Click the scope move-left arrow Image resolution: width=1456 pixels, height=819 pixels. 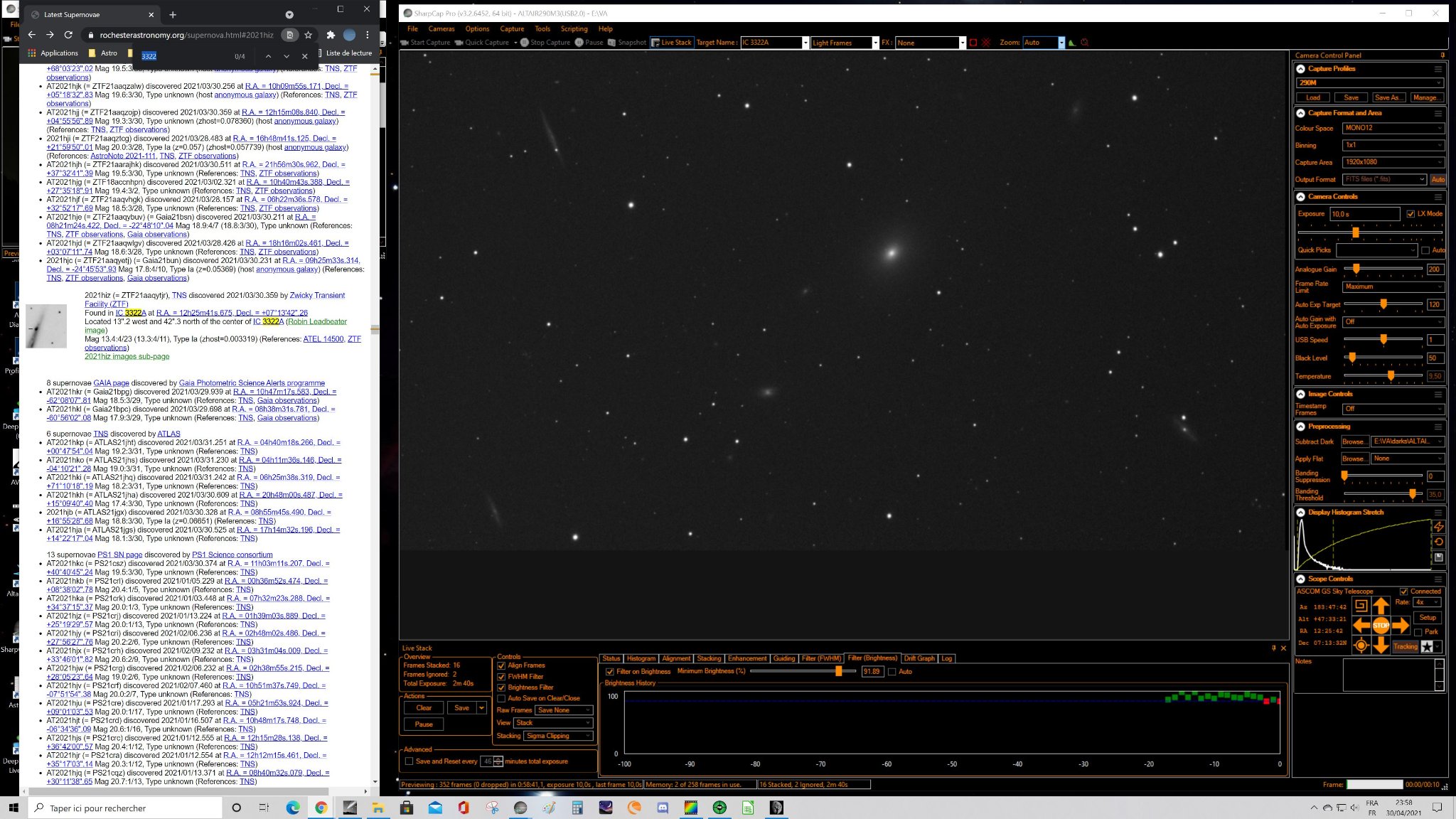point(1361,626)
